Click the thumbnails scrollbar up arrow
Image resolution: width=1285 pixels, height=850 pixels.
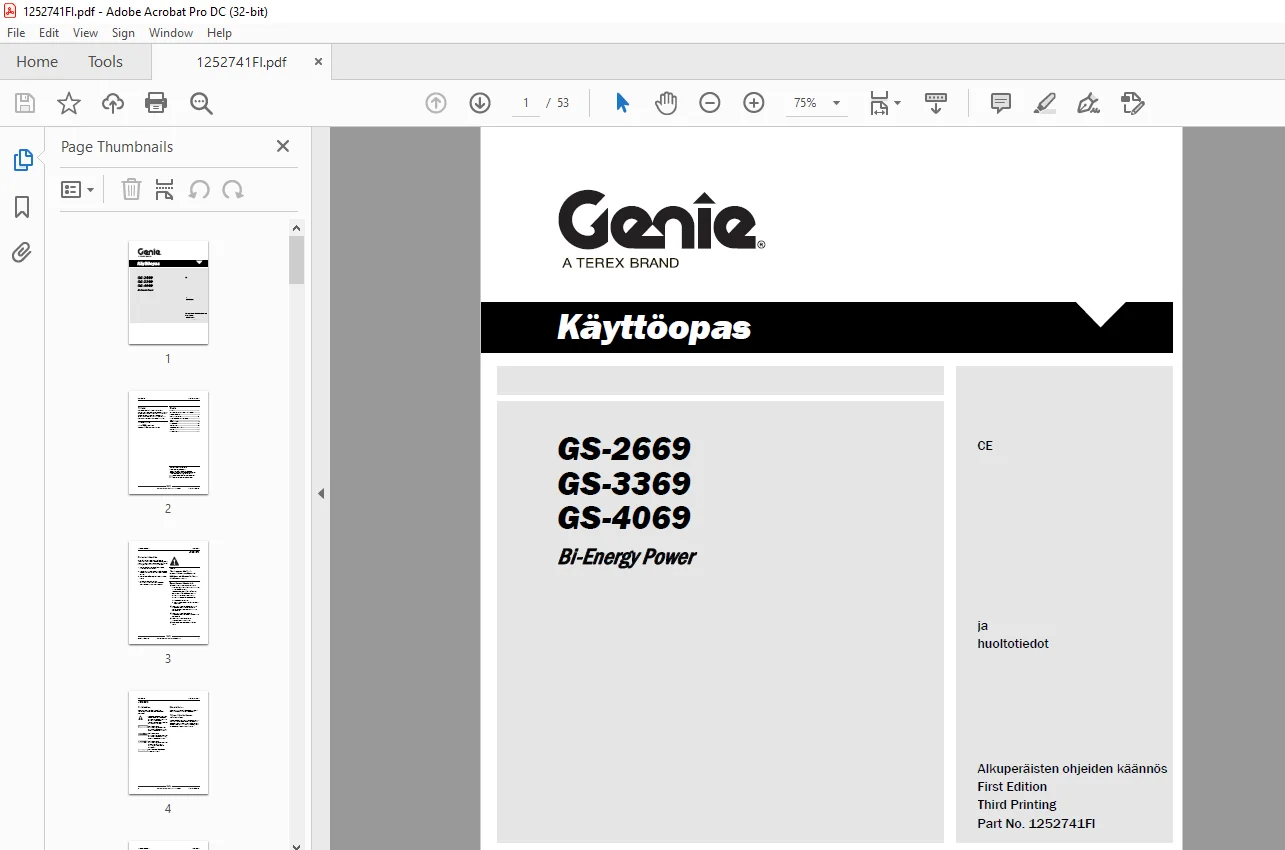297,228
